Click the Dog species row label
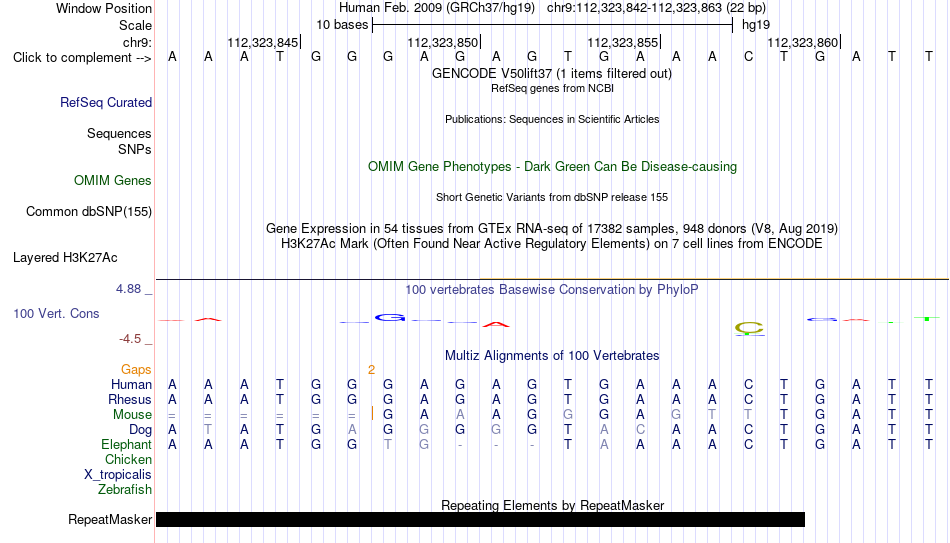Viewport: 950px width, 543px height. pos(141,430)
